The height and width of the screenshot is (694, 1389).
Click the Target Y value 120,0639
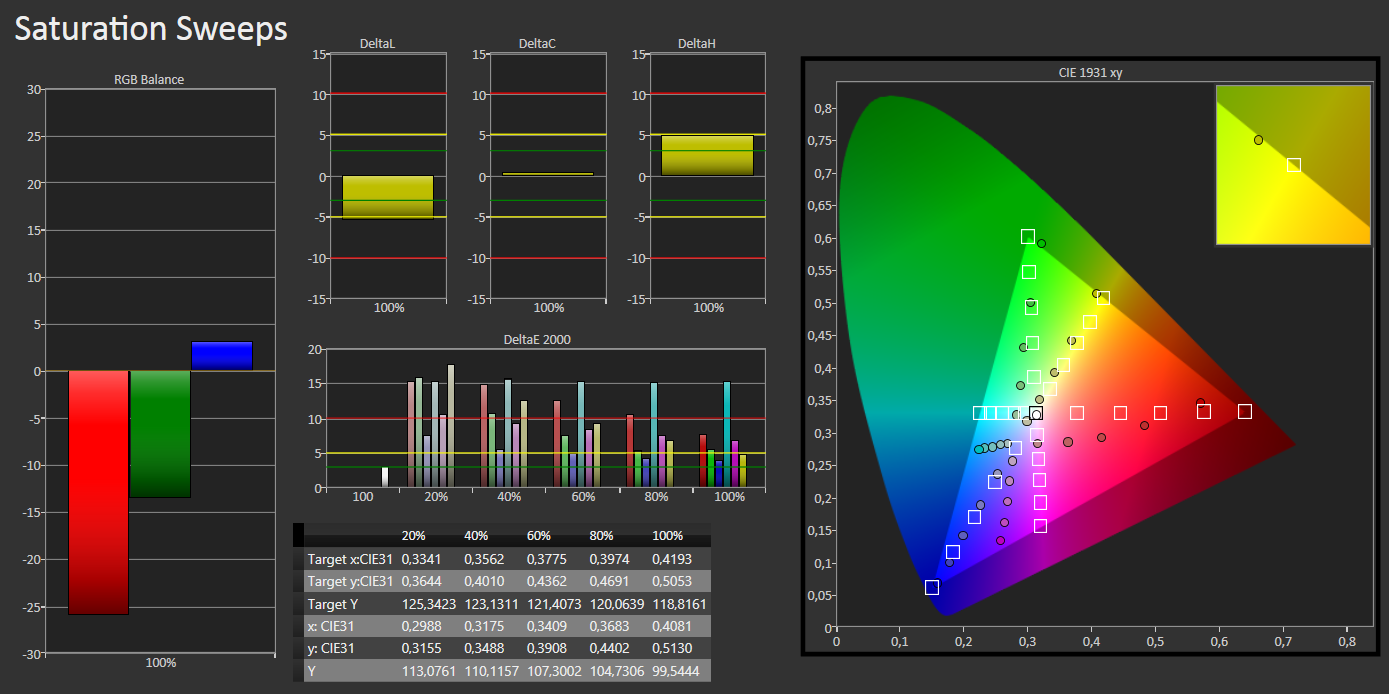[x=617, y=603]
